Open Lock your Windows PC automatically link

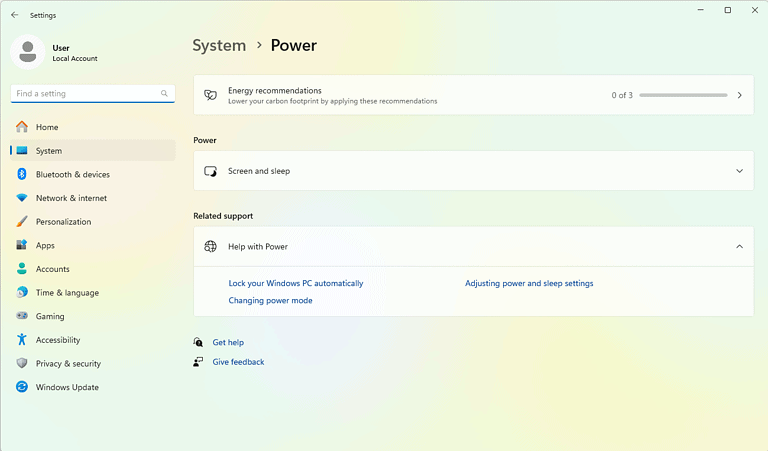point(296,283)
